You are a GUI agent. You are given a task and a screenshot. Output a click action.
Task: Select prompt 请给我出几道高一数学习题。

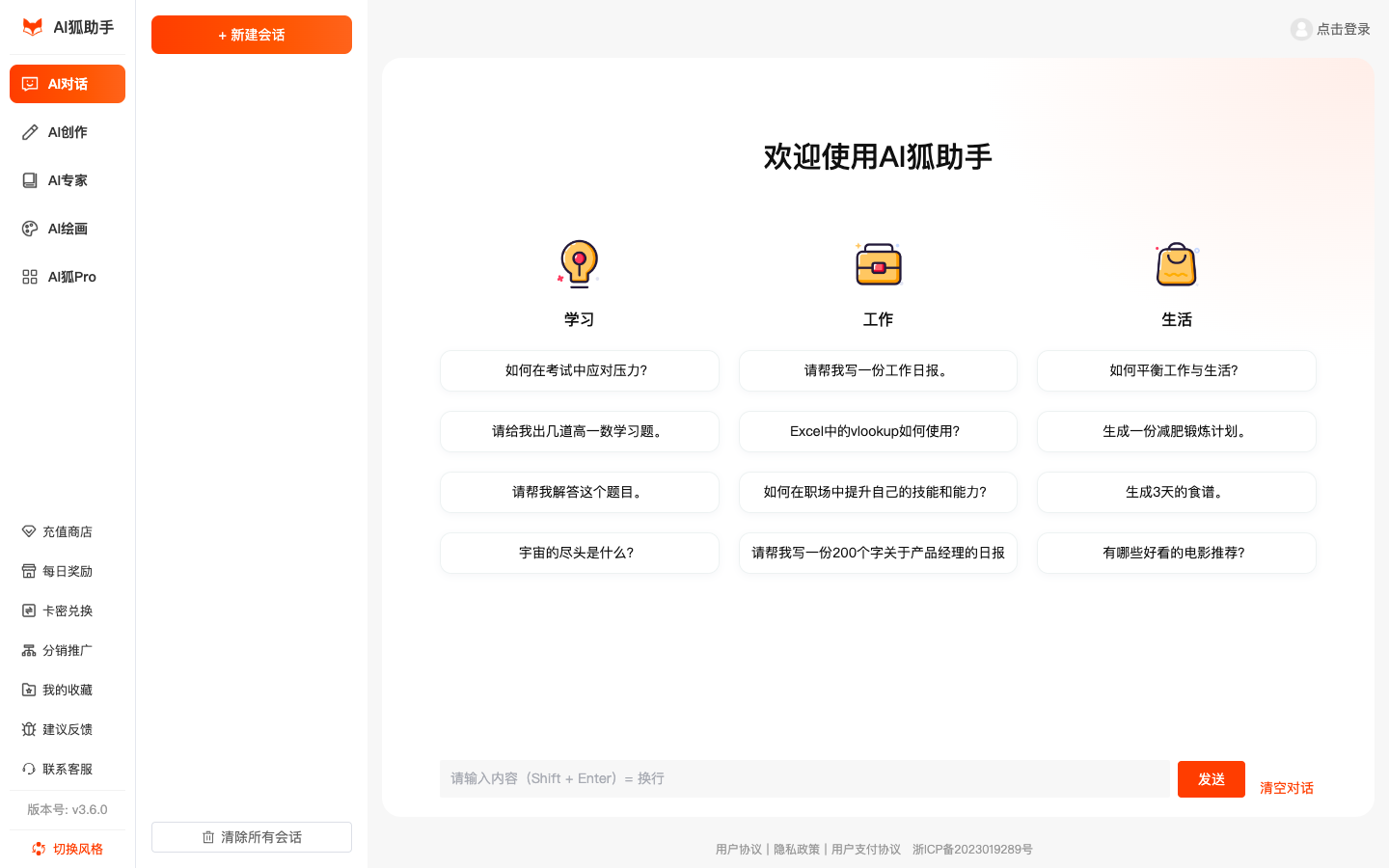point(580,431)
